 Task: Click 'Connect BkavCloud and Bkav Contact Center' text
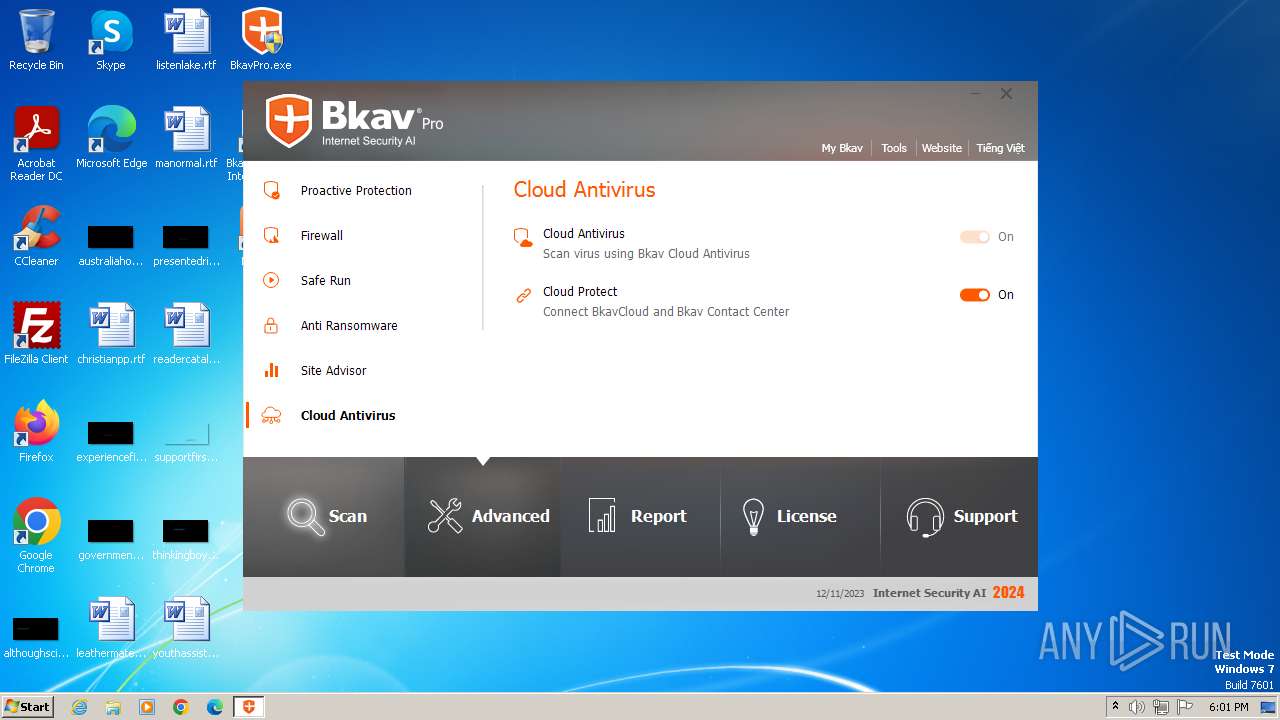666,312
